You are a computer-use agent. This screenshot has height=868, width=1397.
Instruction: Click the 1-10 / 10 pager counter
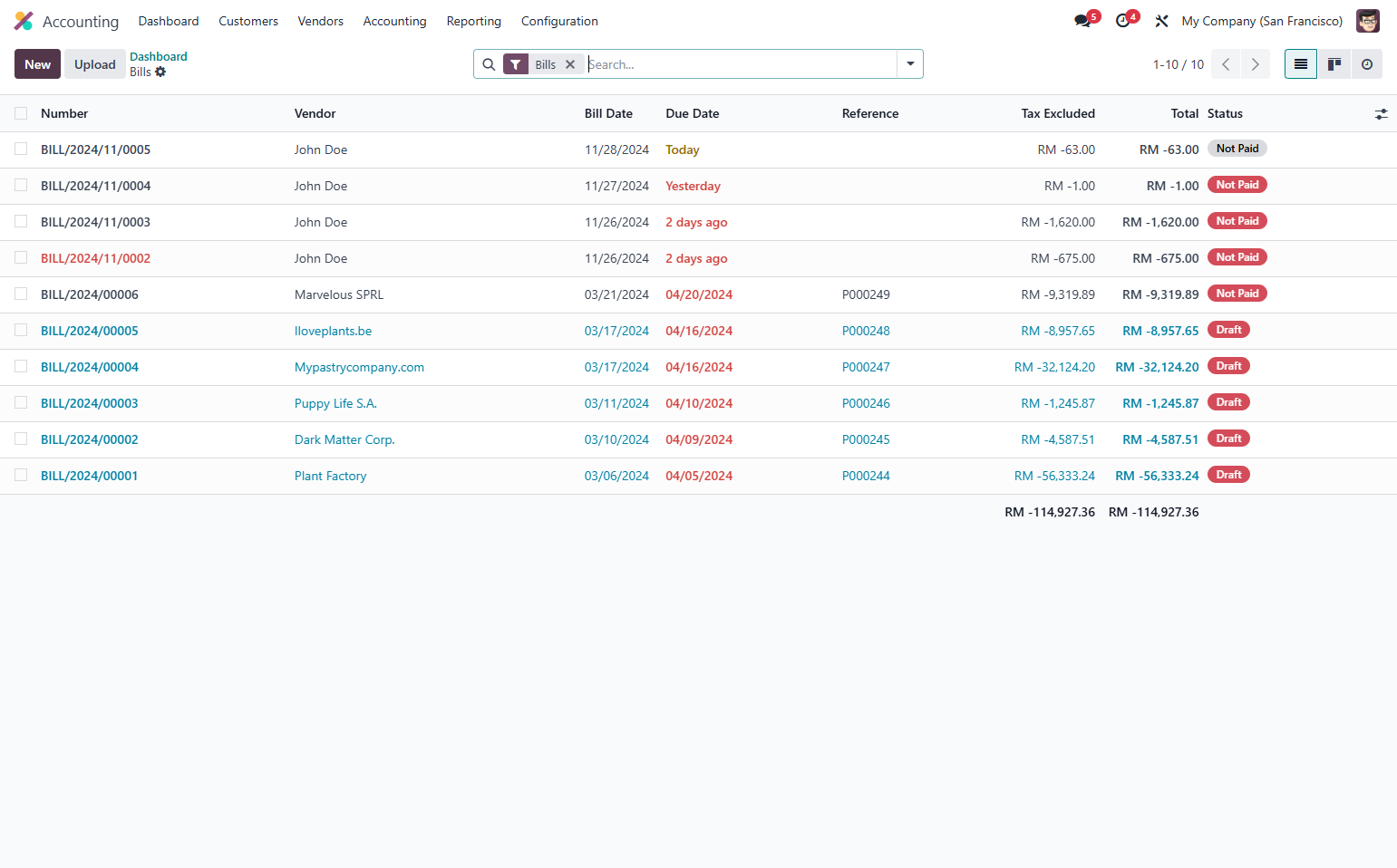tap(1179, 64)
